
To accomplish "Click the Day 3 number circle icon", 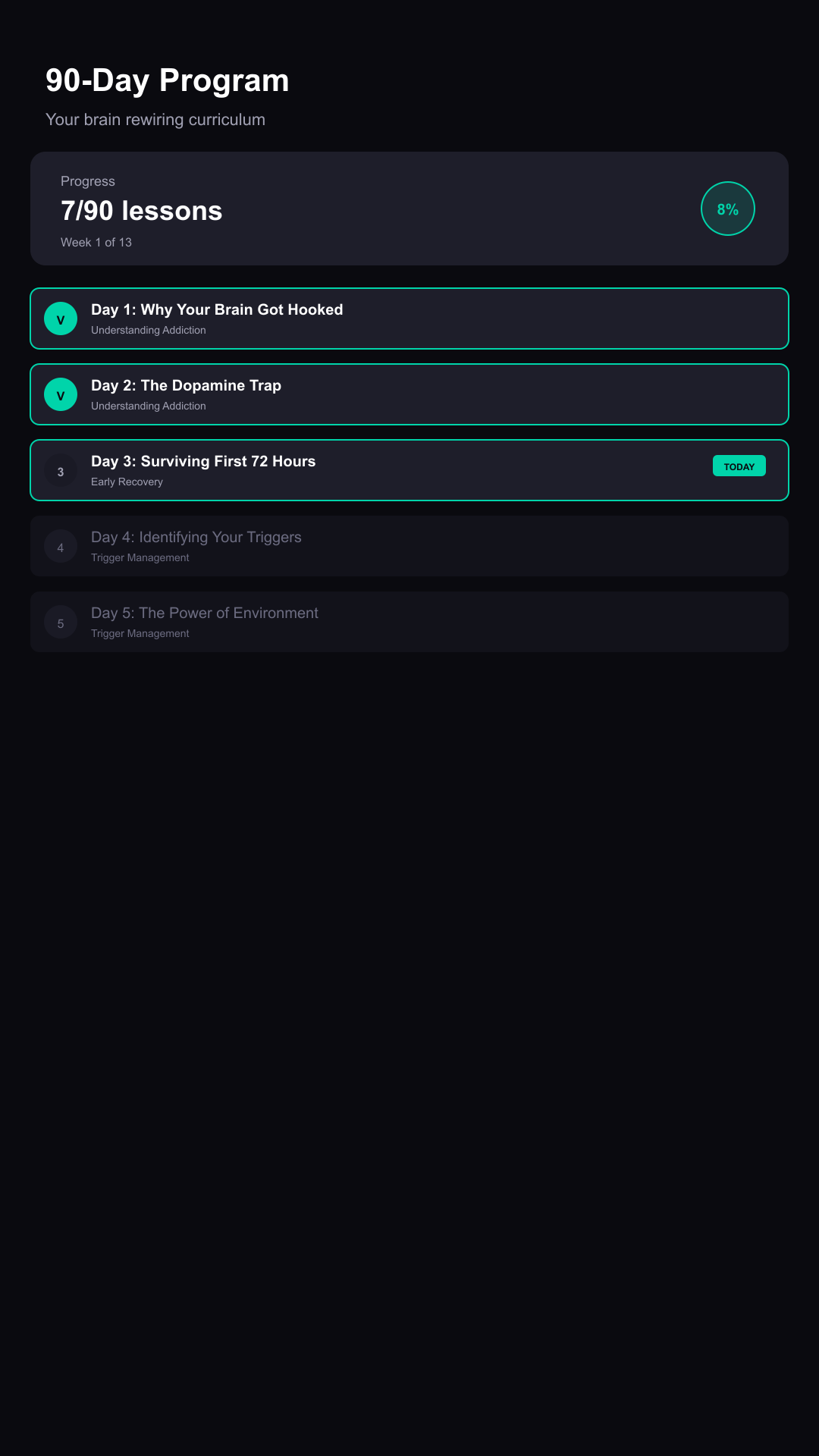I will (61, 471).
